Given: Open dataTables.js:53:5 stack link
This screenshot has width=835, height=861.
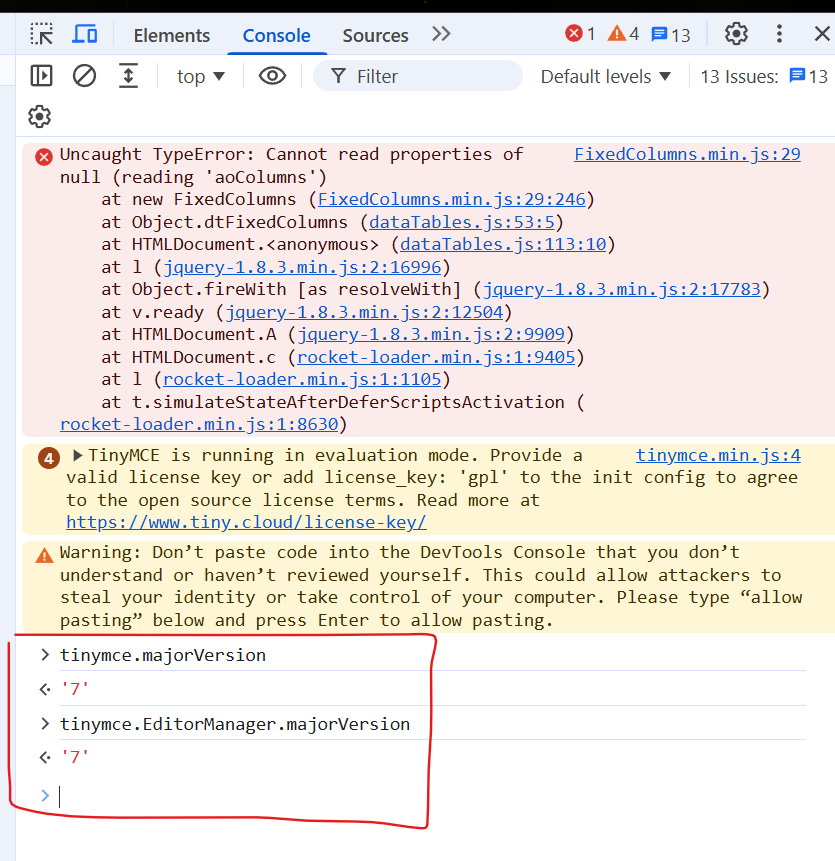Looking at the screenshot, I should click(462, 222).
